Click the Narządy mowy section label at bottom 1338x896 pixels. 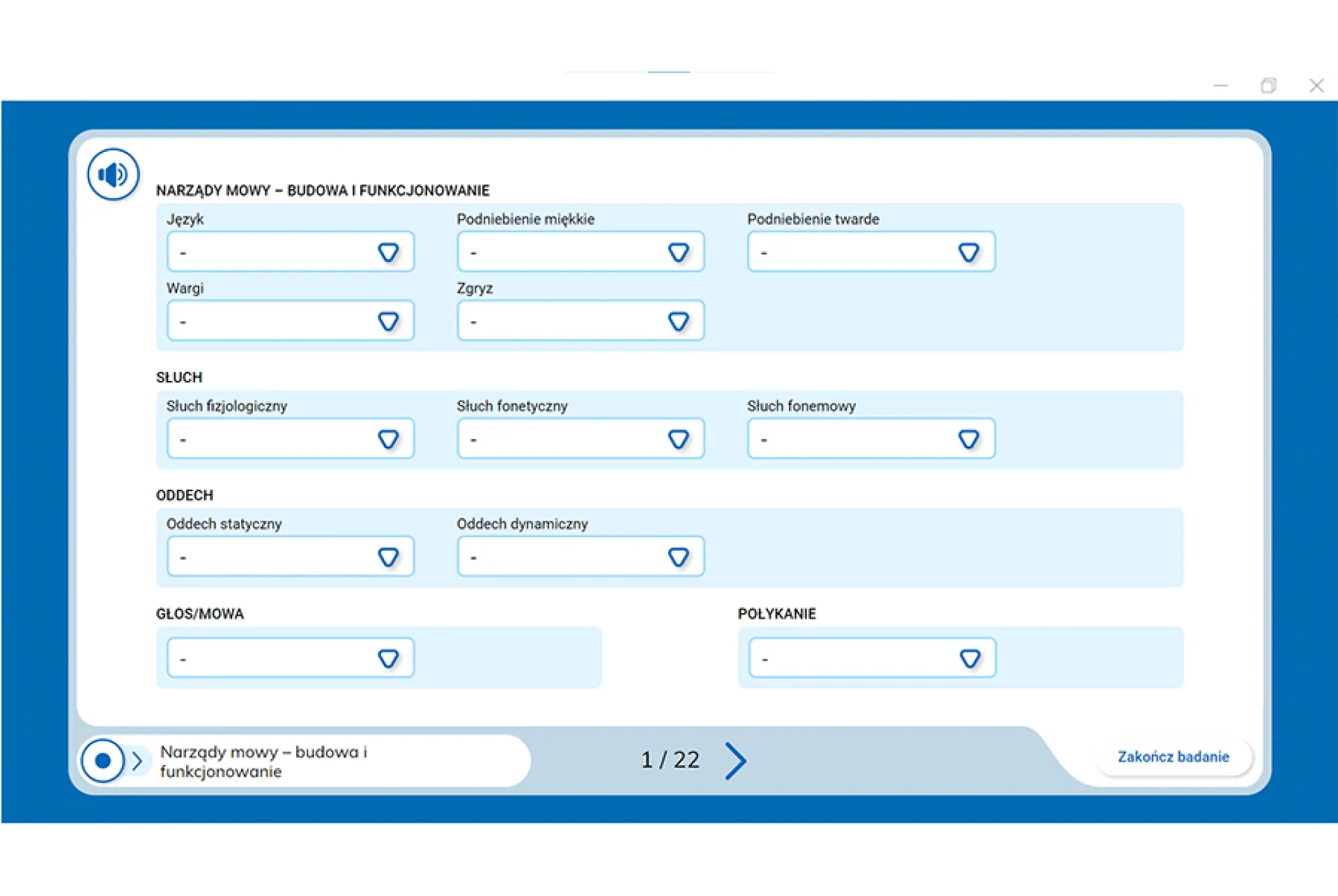pyautogui.click(x=263, y=762)
